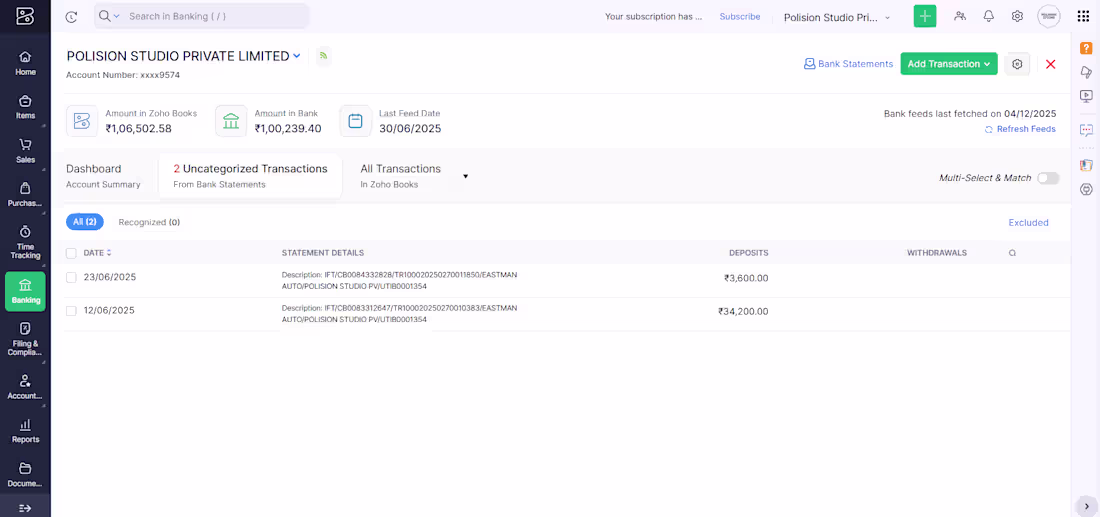Open the Items module
Viewport: 1100px width, 517px height.
click(25, 107)
